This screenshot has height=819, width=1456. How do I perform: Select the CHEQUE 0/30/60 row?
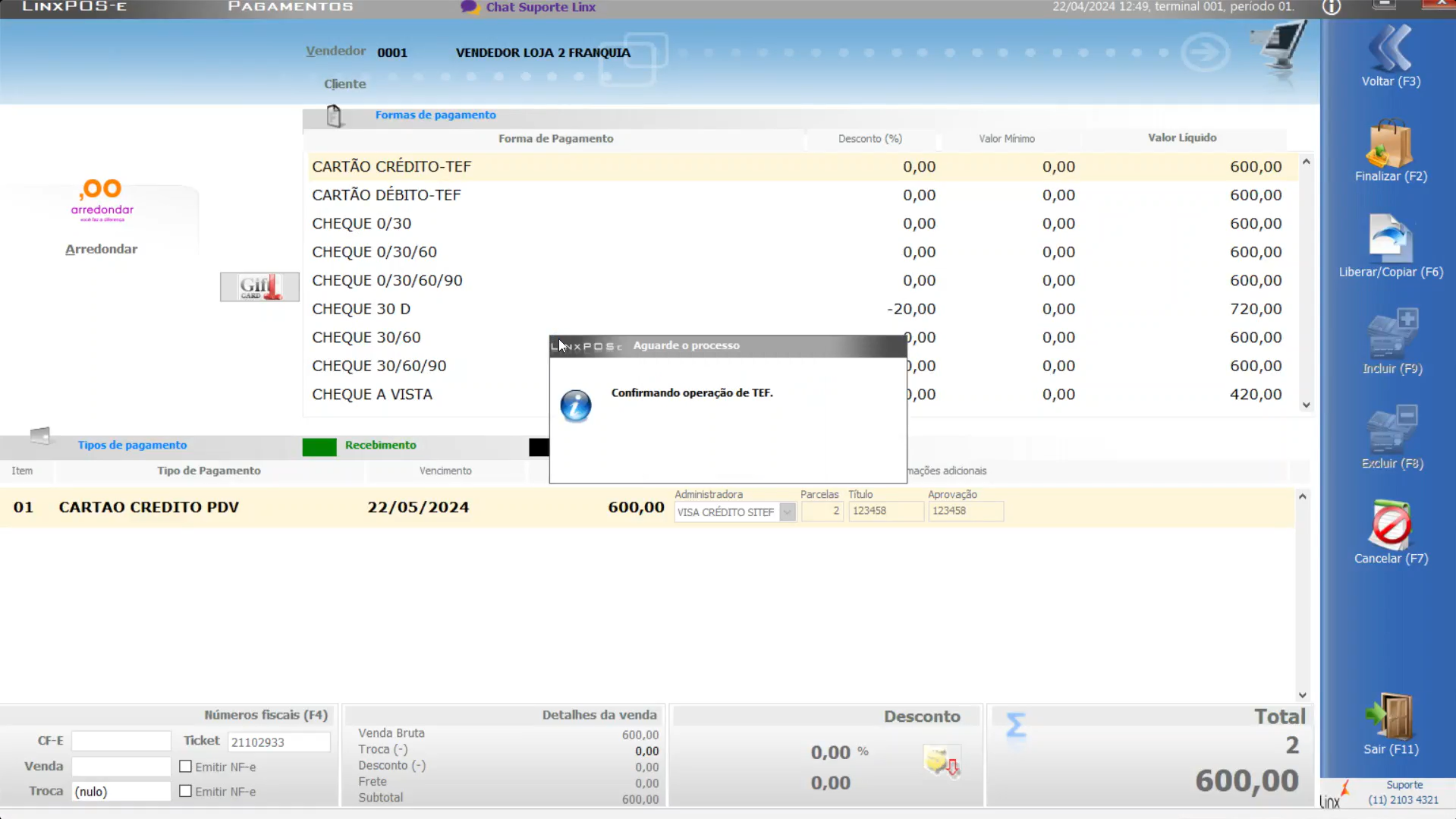pyautogui.click(x=800, y=252)
